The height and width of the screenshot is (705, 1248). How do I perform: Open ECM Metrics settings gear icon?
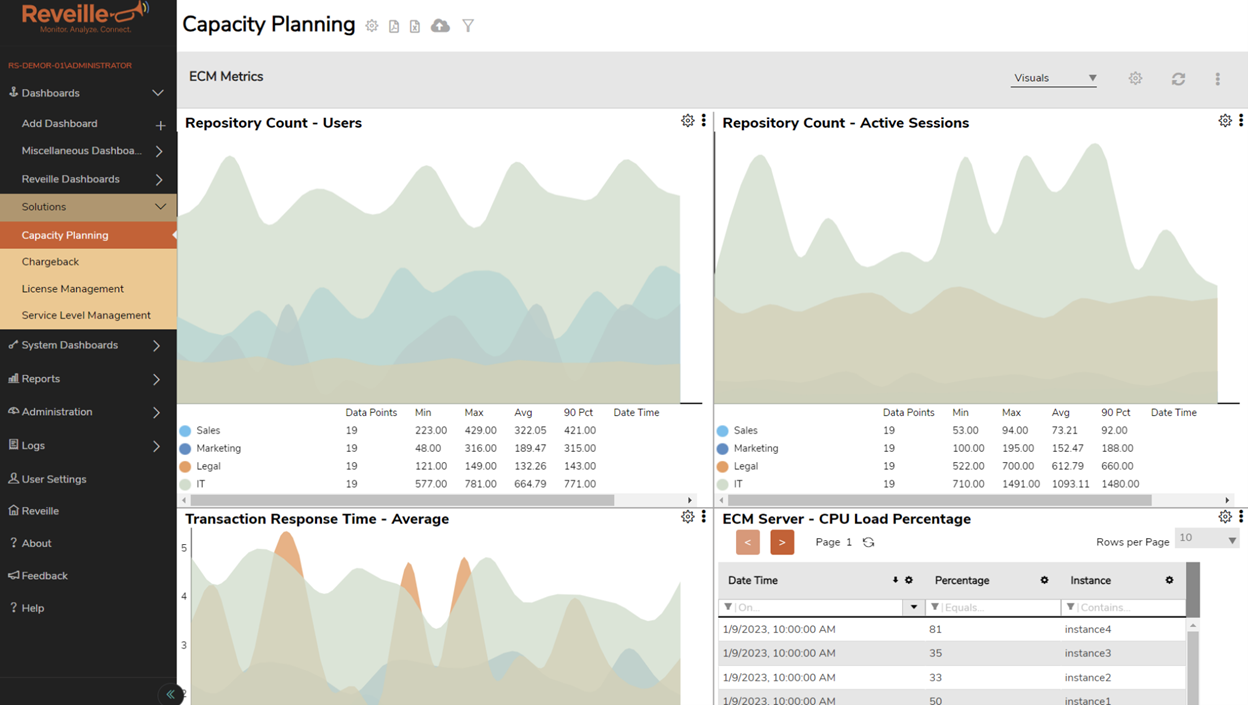(x=1135, y=78)
